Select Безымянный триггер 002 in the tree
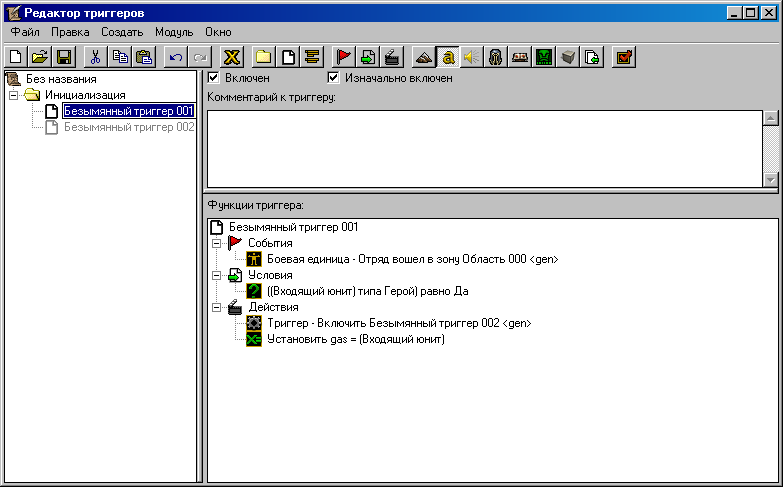Screen dimensions: 783x487 point(129,127)
